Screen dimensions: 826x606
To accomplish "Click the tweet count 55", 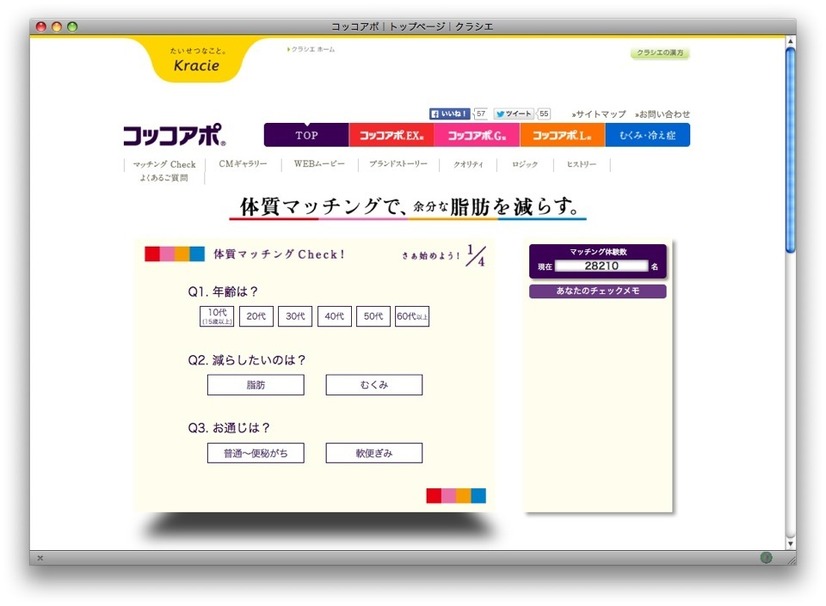I will point(544,114).
